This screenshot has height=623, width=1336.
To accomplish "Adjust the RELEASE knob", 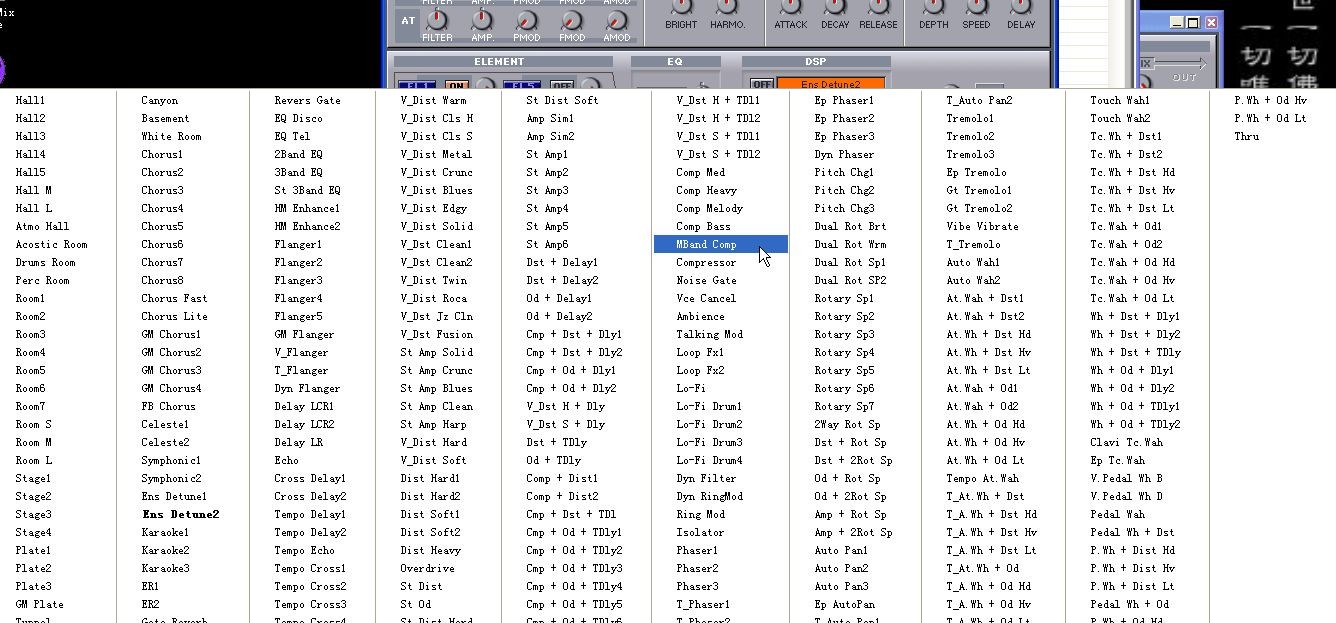I will (878, 6).
